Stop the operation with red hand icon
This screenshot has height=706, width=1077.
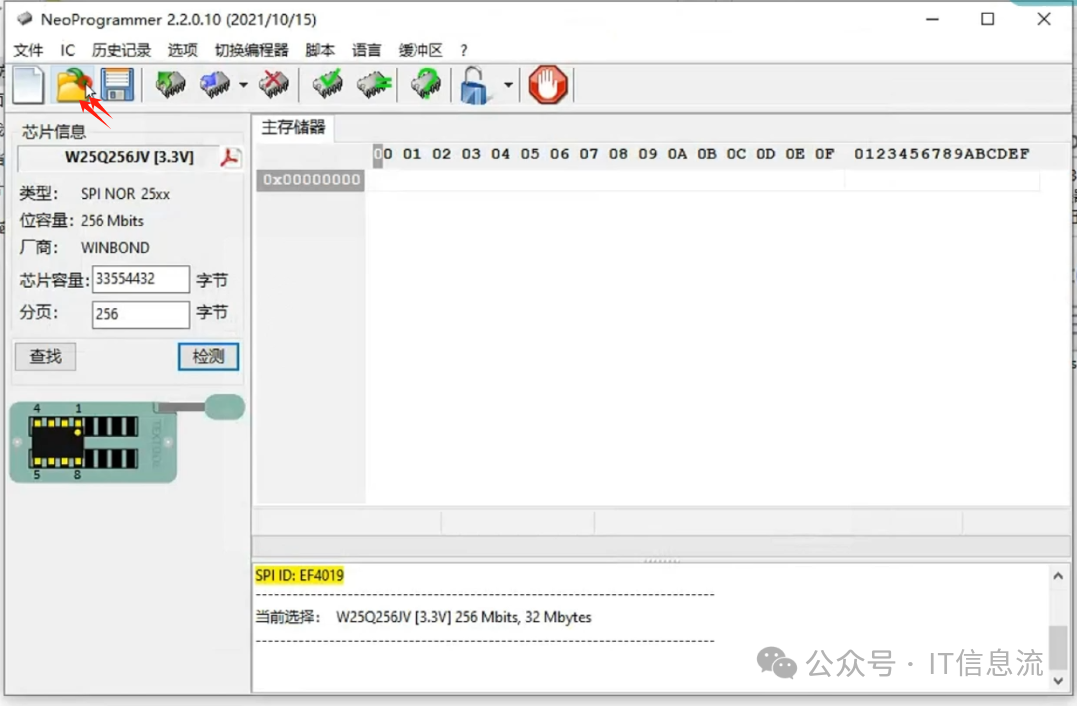[x=548, y=85]
